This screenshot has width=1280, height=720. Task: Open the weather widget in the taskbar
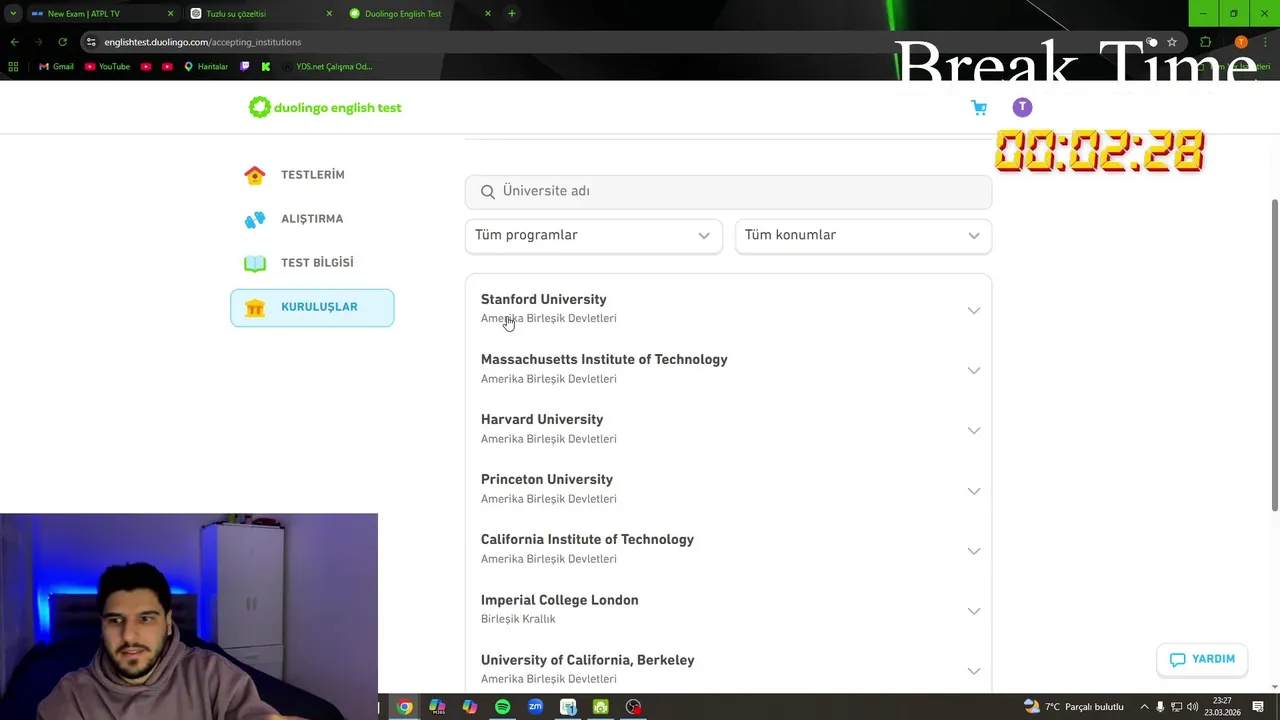pos(1074,707)
